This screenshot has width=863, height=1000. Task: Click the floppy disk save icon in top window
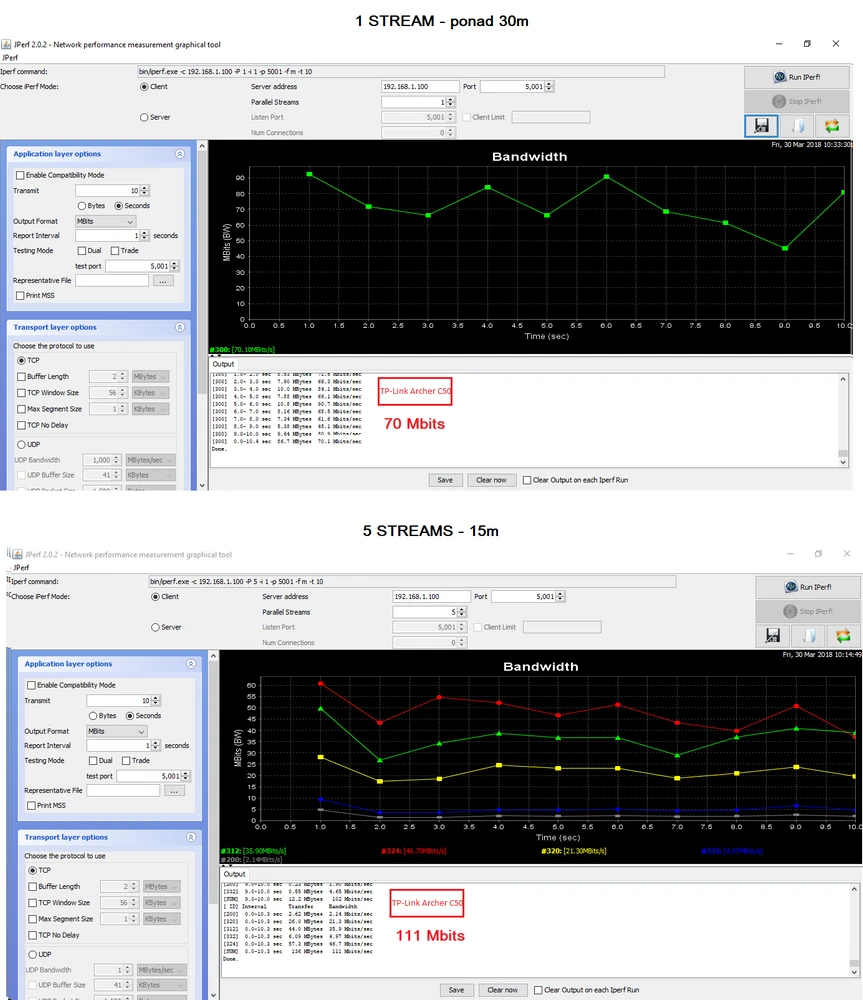coord(762,126)
